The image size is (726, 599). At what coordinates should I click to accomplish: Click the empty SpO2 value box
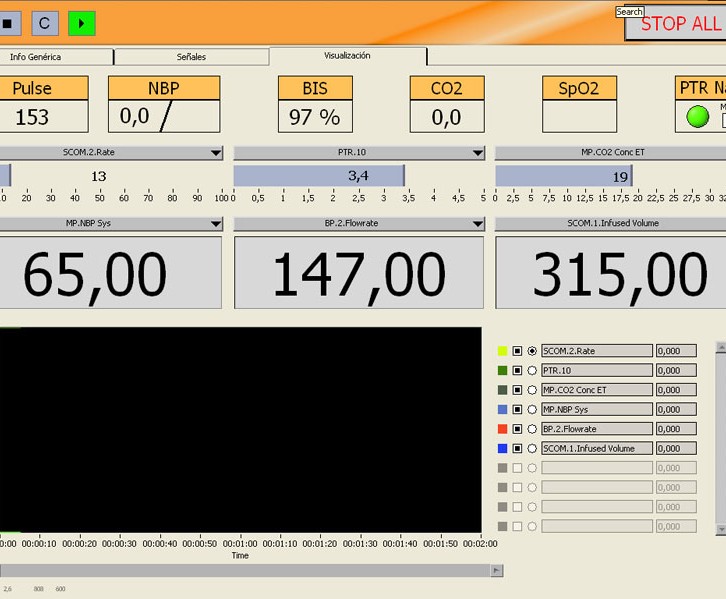579,117
